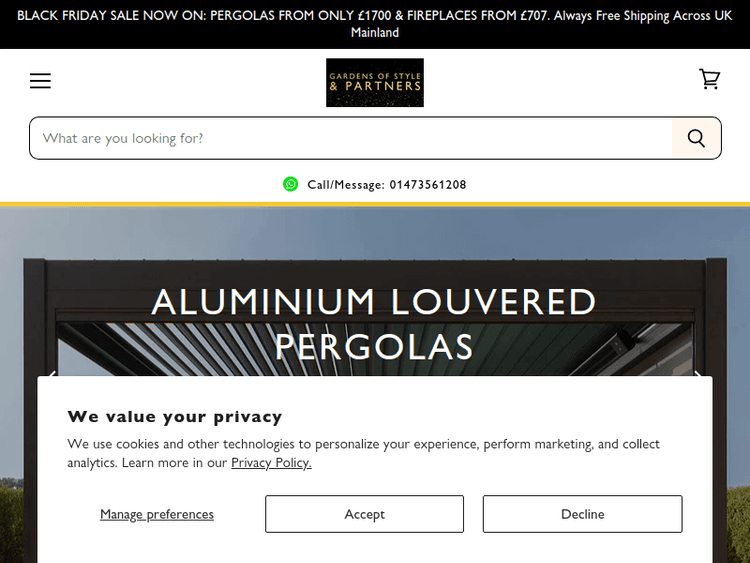Decline cookies in the privacy dialog

(x=582, y=514)
